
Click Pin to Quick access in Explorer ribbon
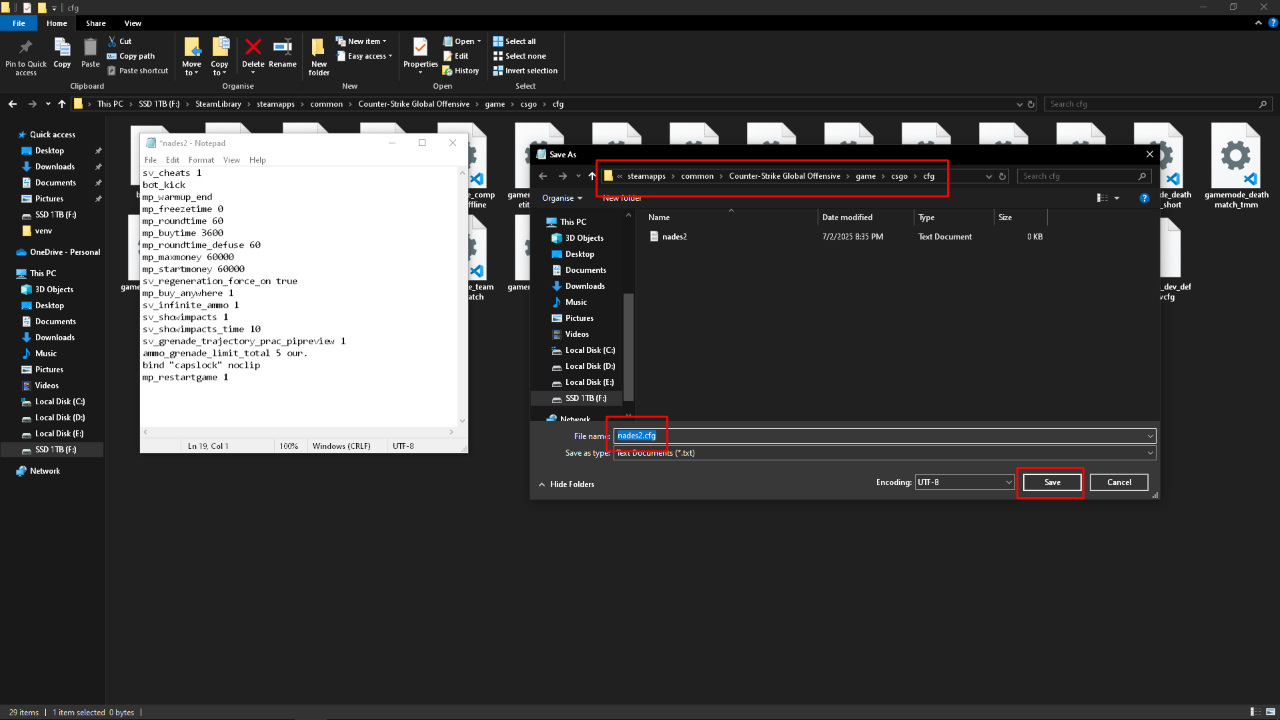coord(26,56)
